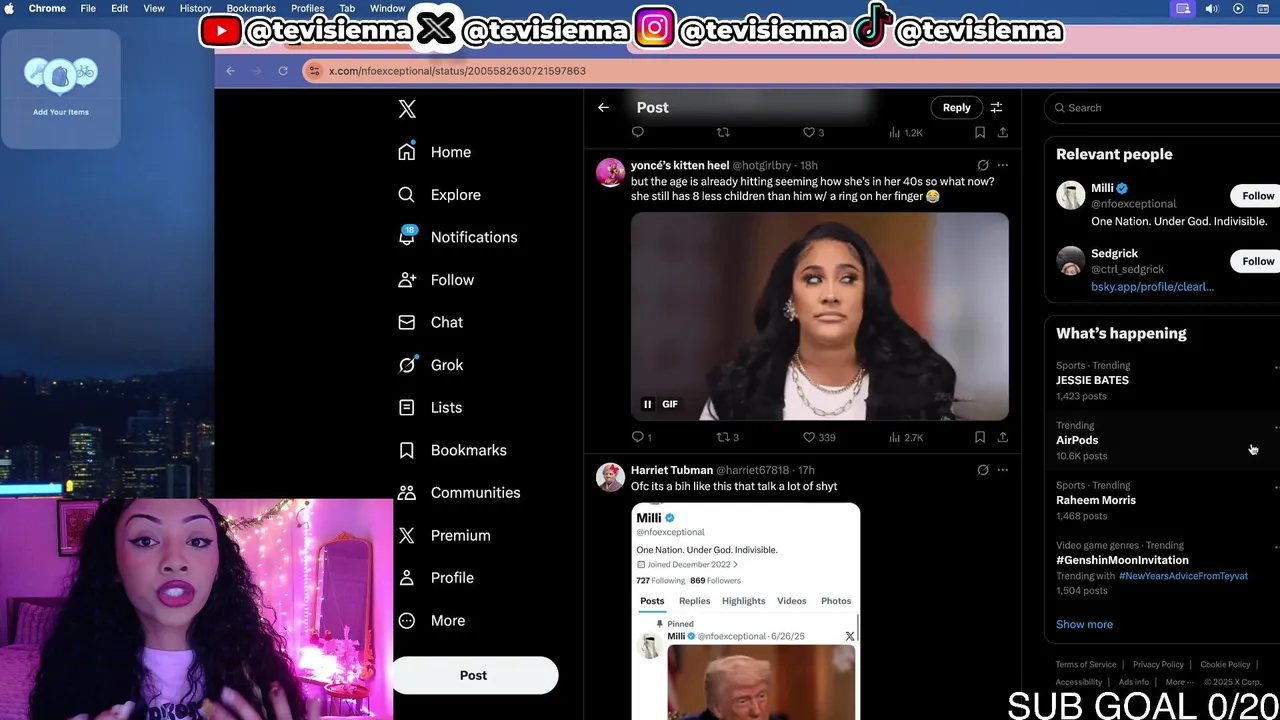Click Show more under What's happening
1280x720 pixels.
(x=1084, y=624)
